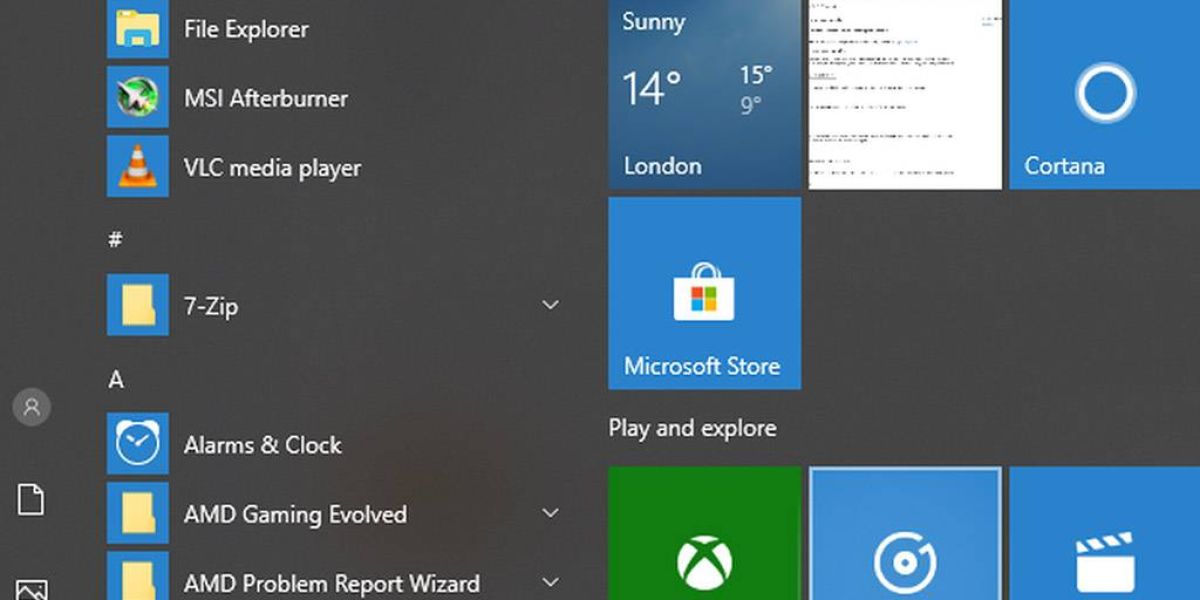Screen dimensions: 1200x600
Task: Expand AMD Gaming Evolved chevron
Action: click(x=550, y=514)
